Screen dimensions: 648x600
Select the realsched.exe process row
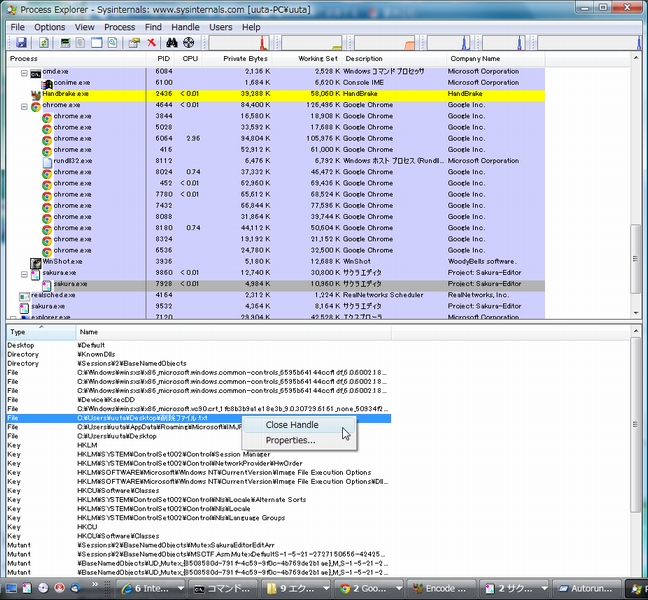click(x=276, y=295)
